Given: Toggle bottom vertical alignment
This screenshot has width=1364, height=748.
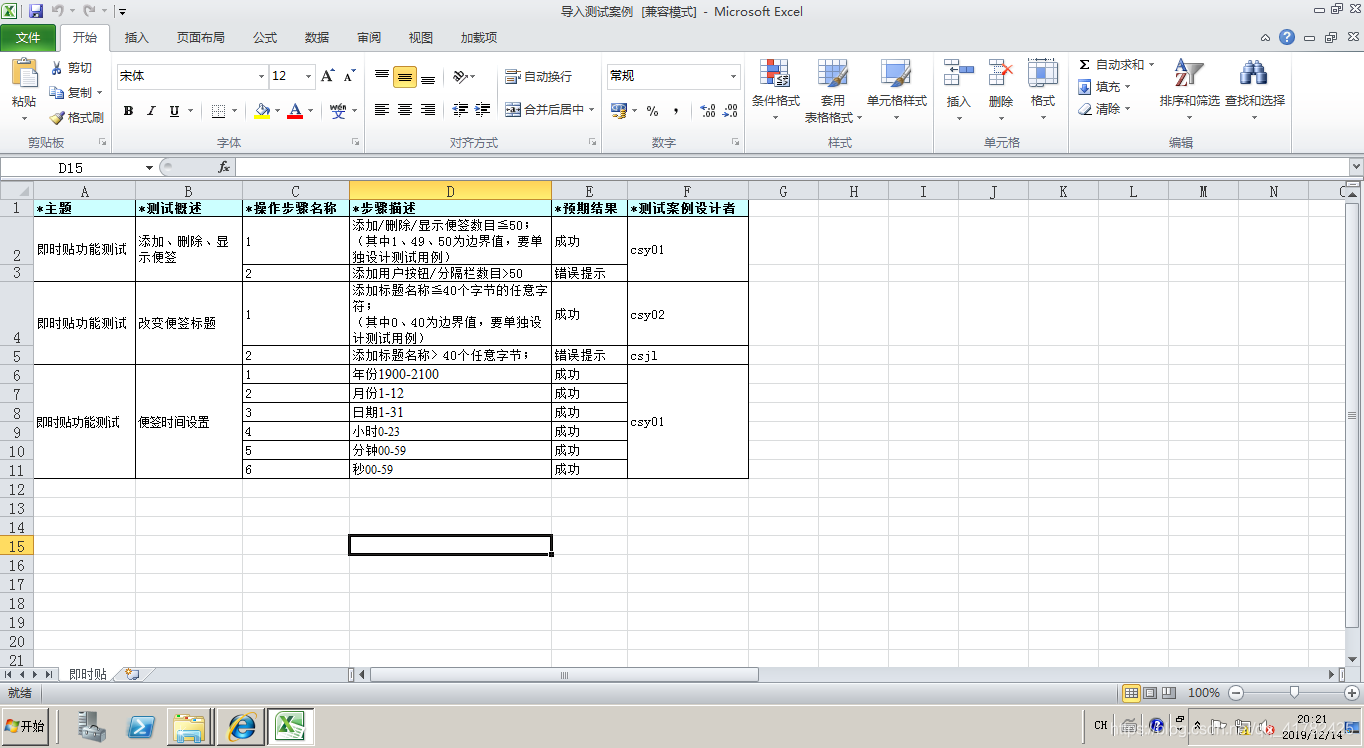Looking at the screenshot, I should tap(428, 76).
